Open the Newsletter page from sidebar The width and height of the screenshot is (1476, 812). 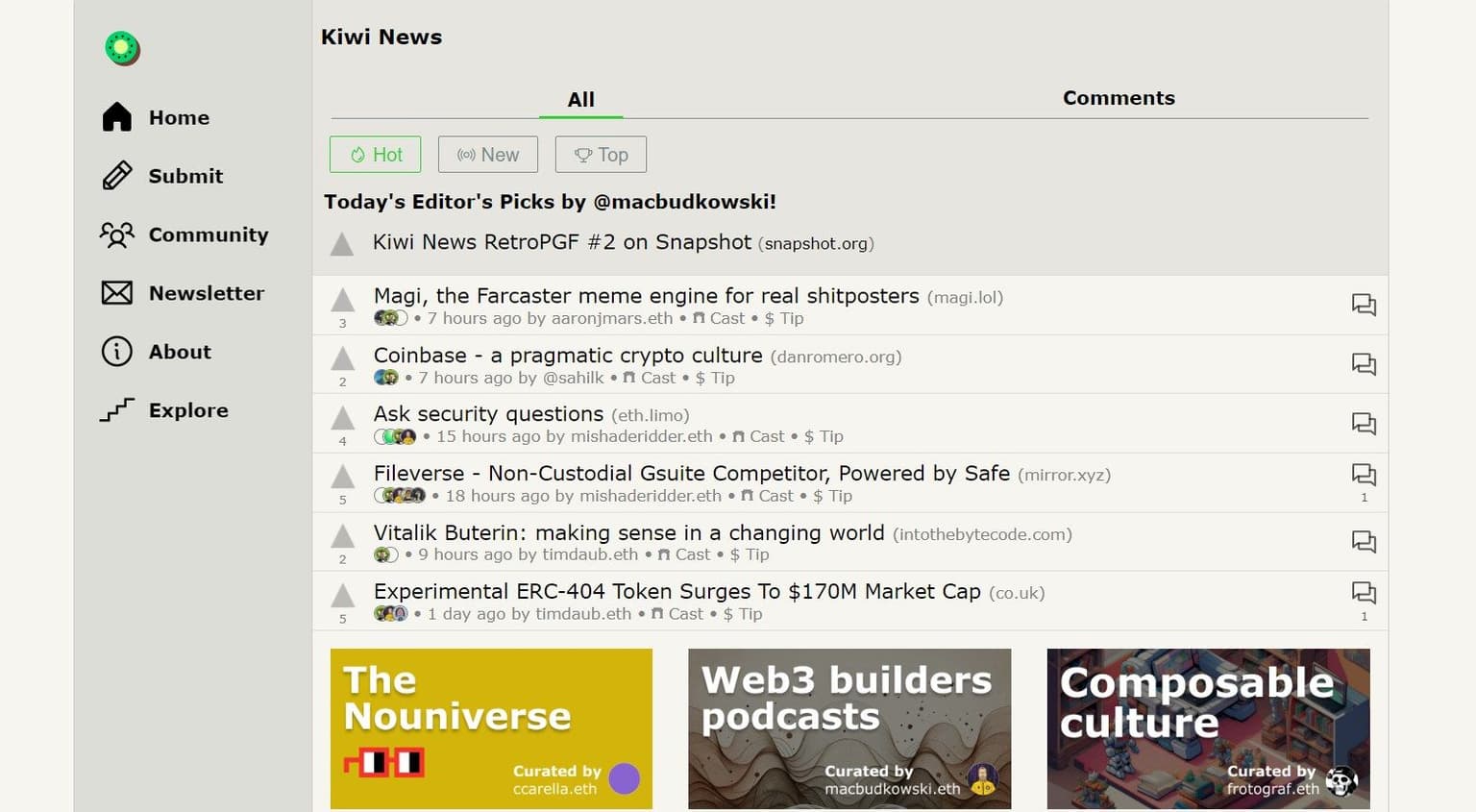pos(206,293)
